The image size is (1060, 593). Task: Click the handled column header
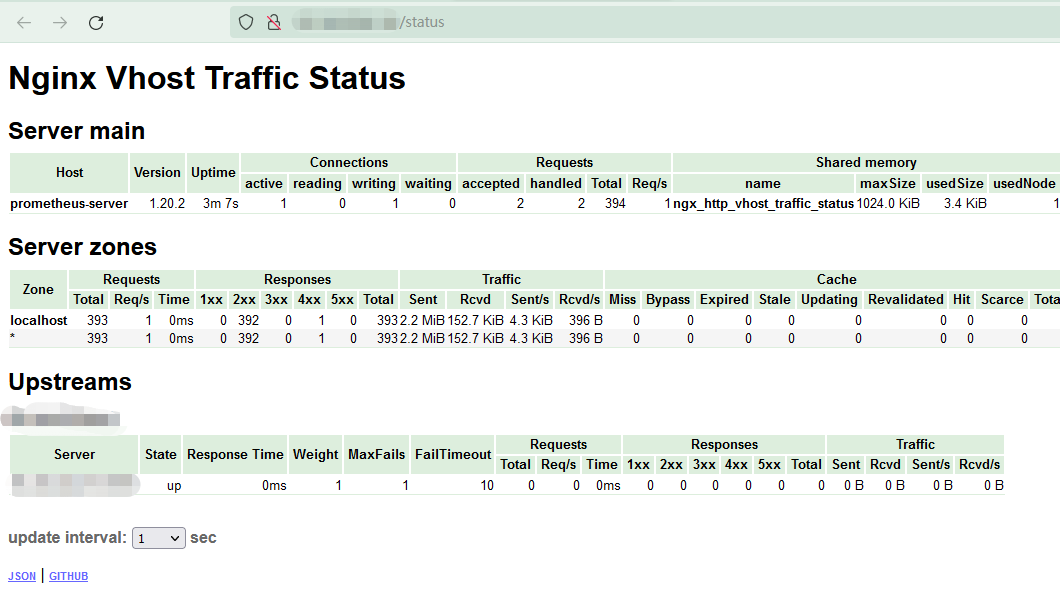click(556, 183)
